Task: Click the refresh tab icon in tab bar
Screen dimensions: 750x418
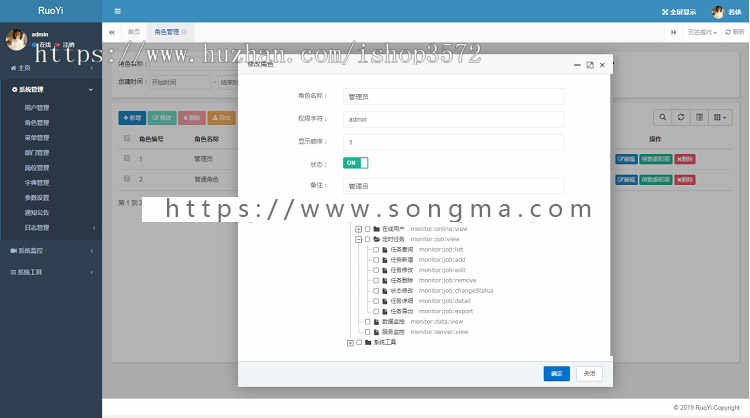Action: click(x=728, y=32)
